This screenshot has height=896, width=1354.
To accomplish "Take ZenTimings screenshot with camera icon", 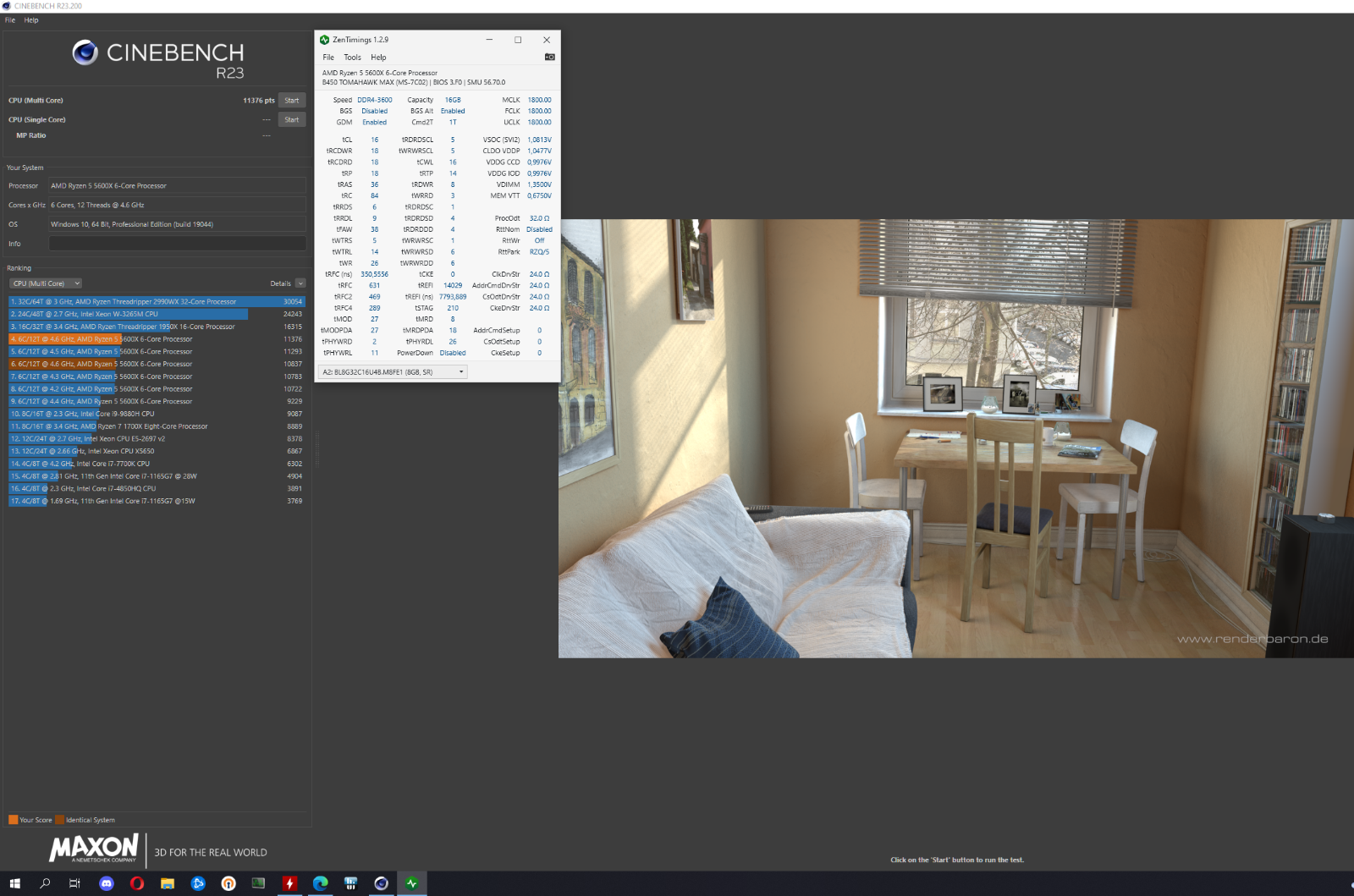I will pyautogui.click(x=549, y=58).
